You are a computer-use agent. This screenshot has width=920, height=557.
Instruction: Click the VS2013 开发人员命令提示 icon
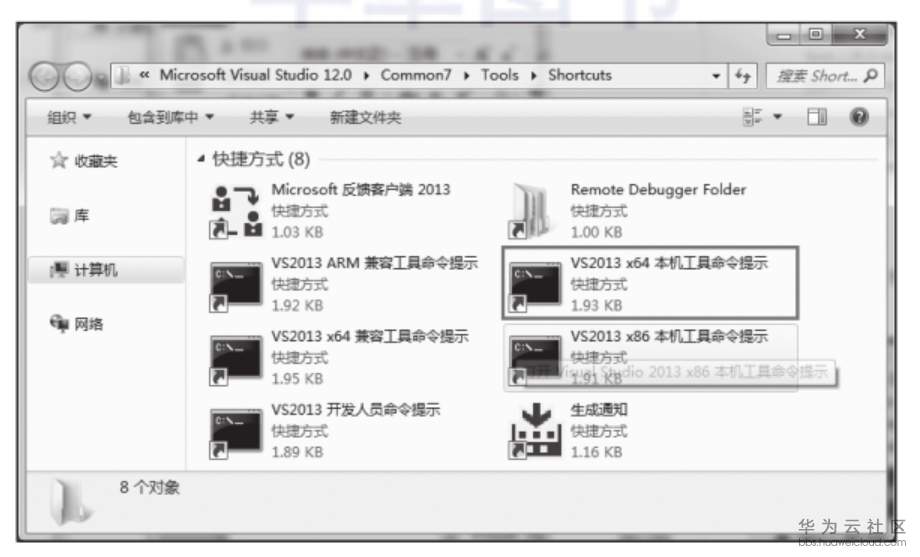tap(236, 434)
